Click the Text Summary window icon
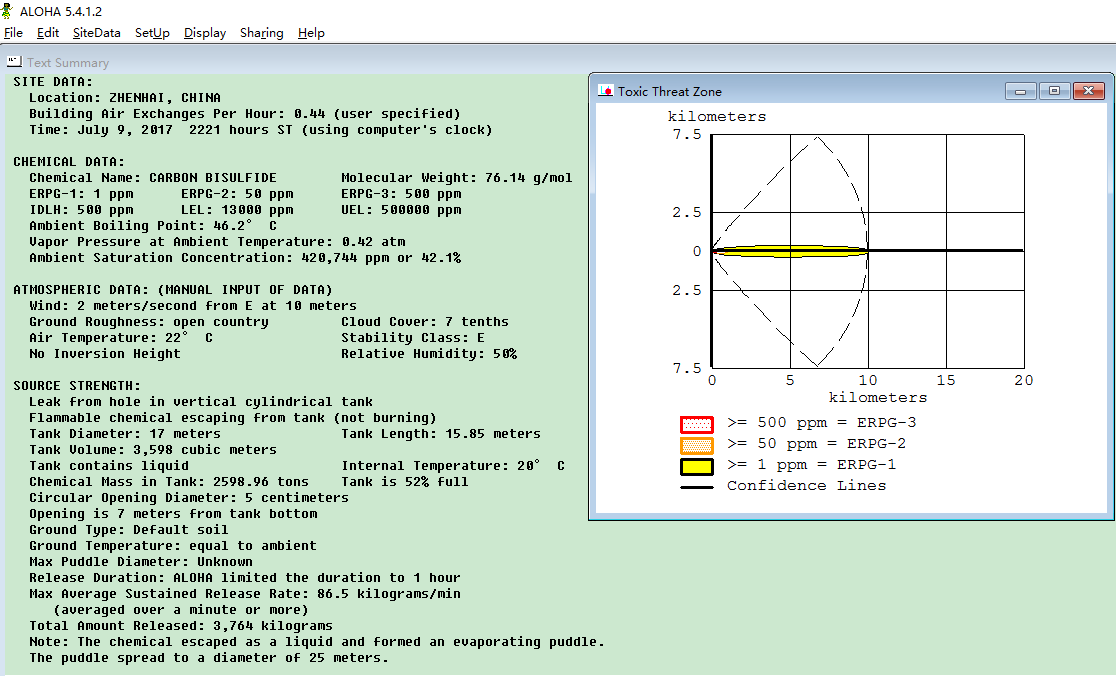 [x=14, y=62]
